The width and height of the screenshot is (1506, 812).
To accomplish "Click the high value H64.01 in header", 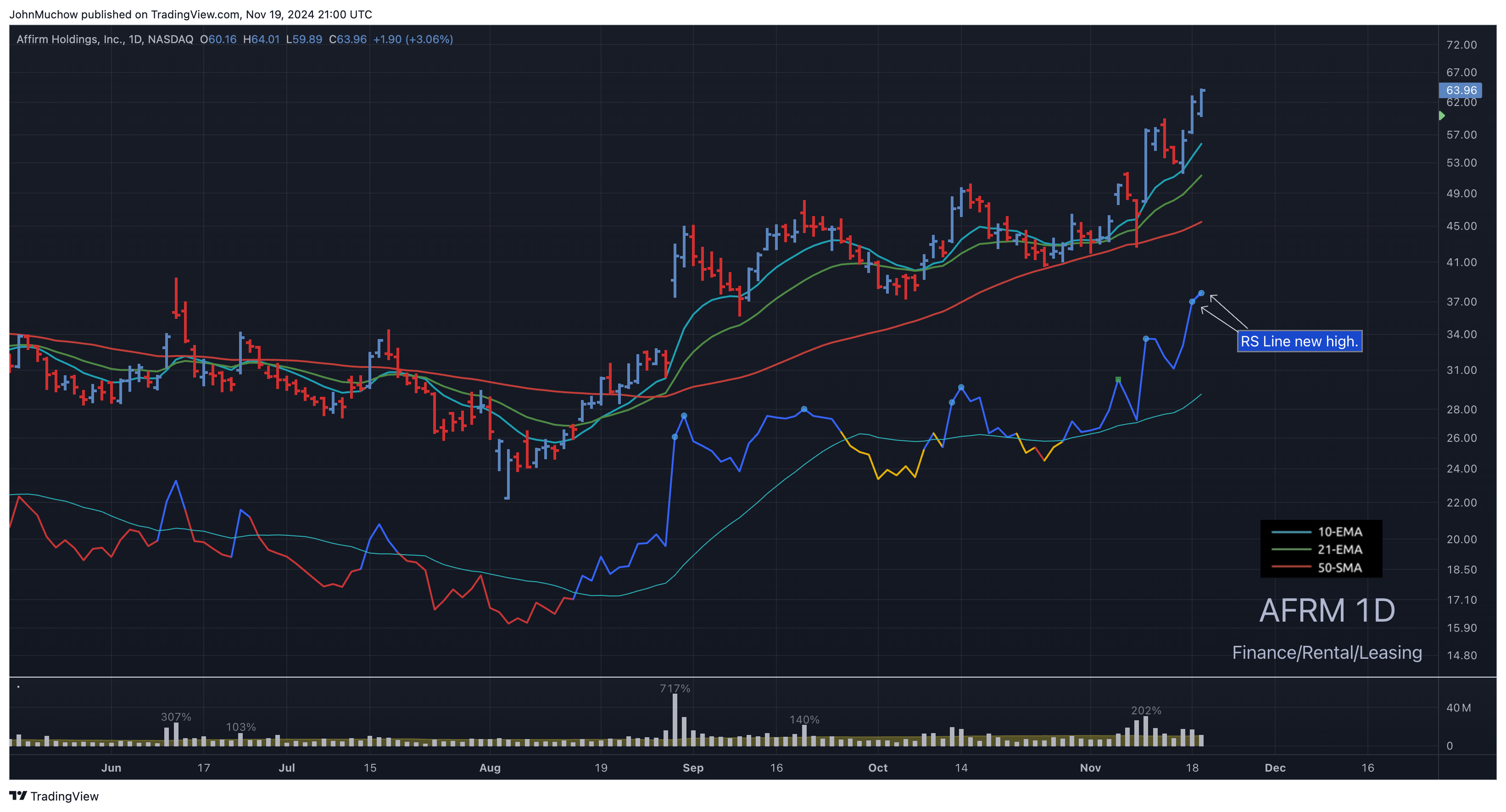I will click(262, 39).
